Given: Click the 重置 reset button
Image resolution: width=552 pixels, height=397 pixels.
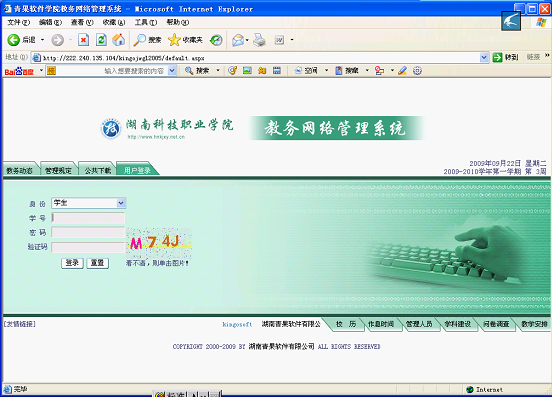Looking at the screenshot, I should pyautogui.click(x=98, y=263).
